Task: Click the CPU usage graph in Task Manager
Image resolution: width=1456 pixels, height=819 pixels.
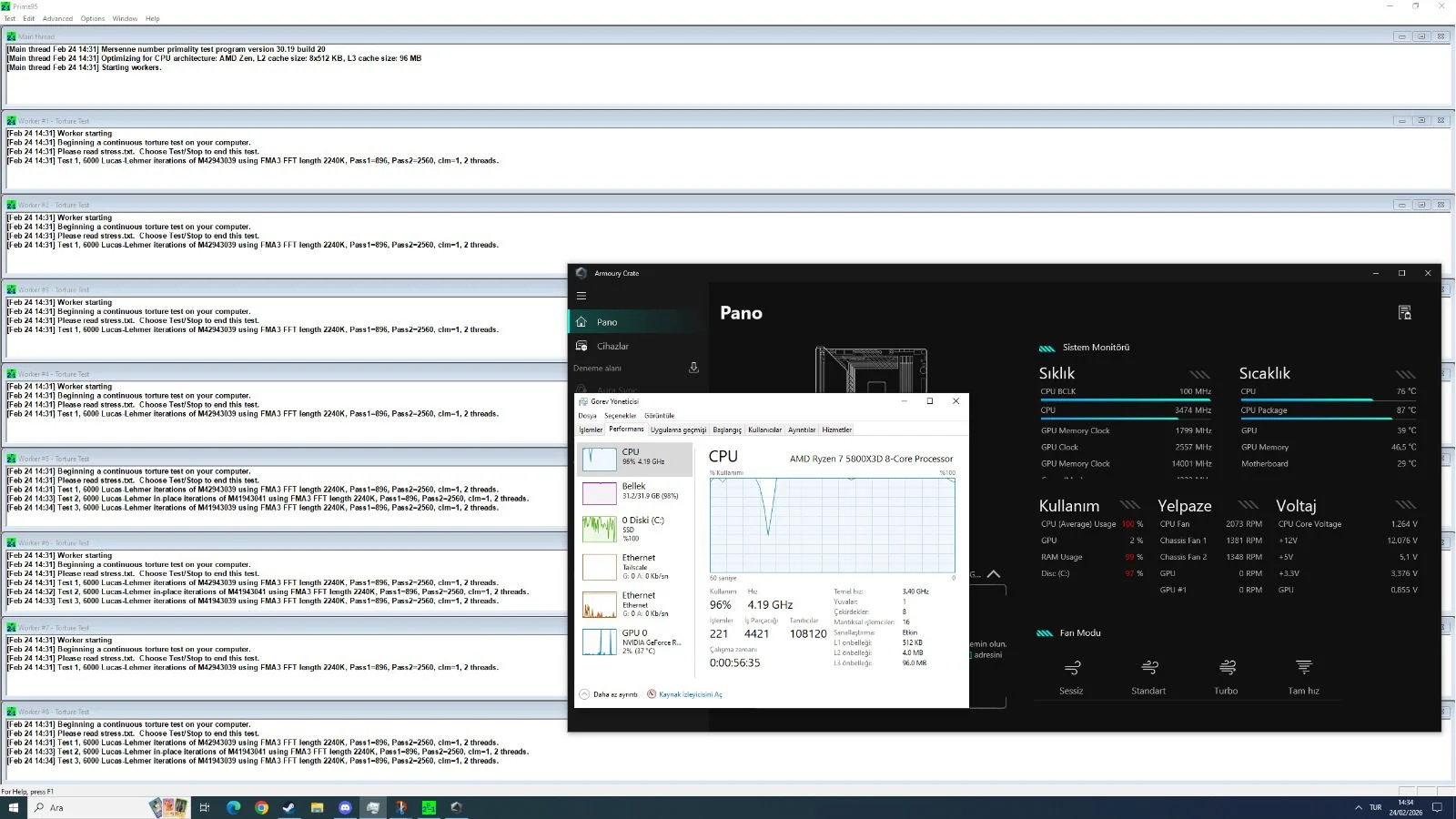Action: 832,525
